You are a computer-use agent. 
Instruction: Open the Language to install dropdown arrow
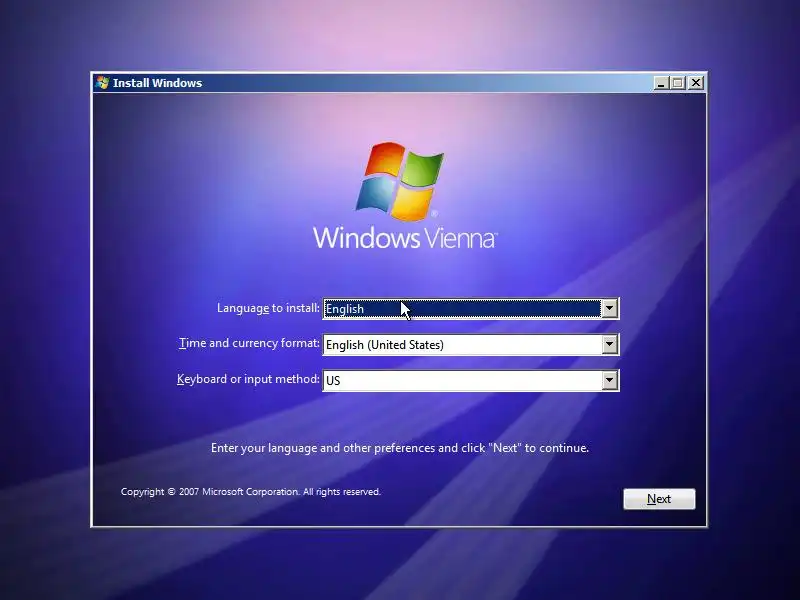609,308
